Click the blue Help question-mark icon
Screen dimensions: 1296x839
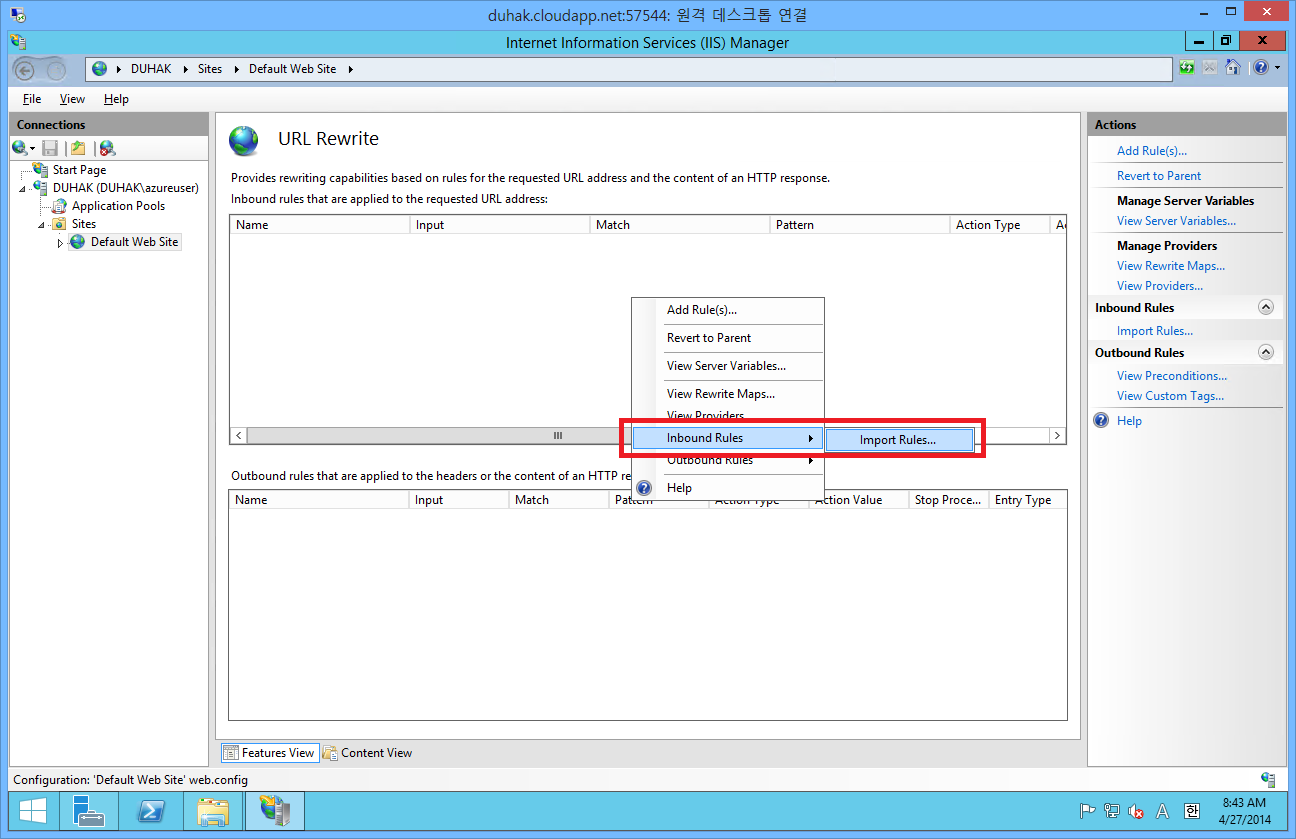tap(1260, 68)
